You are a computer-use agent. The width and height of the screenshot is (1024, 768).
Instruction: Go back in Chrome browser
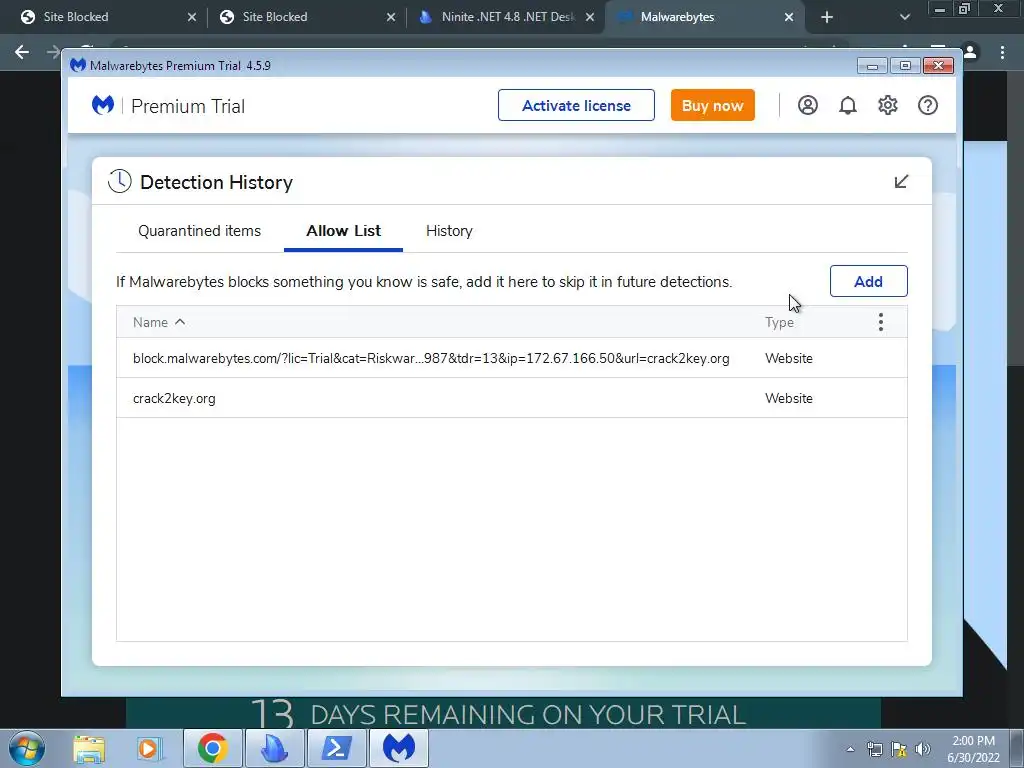pos(22,52)
